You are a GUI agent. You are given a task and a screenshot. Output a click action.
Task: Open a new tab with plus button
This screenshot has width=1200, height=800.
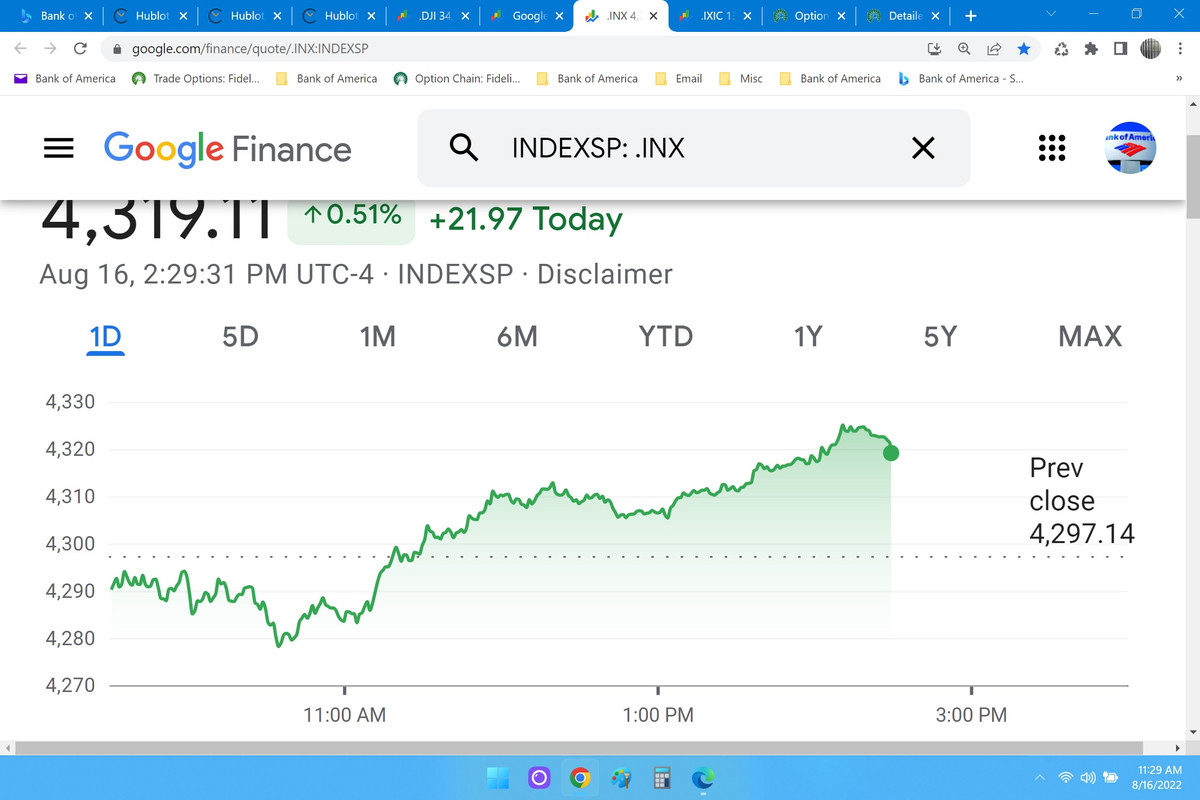[x=970, y=16]
